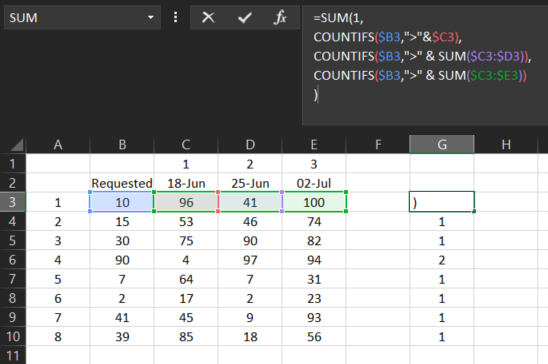The width and height of the screenshot is (548, 364).
Task: Click the three-dot handle beside Name Box
Action: click(x=175, y=17)
